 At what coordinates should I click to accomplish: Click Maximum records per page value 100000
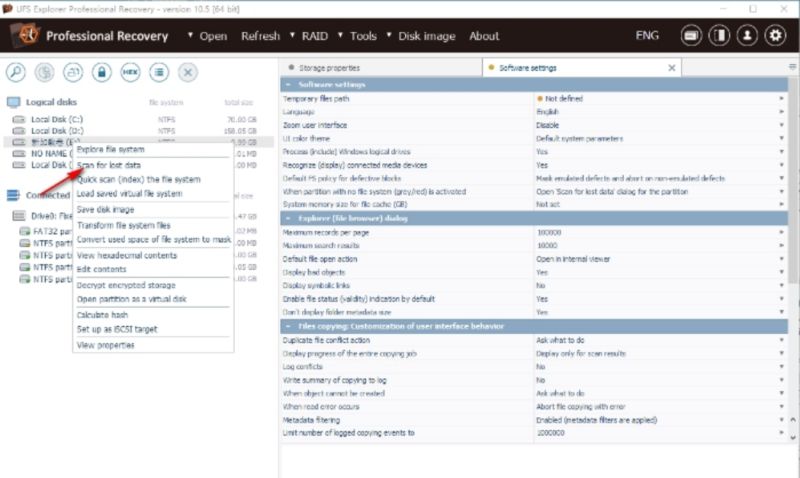pyautogui.click(x=549, y=233)
